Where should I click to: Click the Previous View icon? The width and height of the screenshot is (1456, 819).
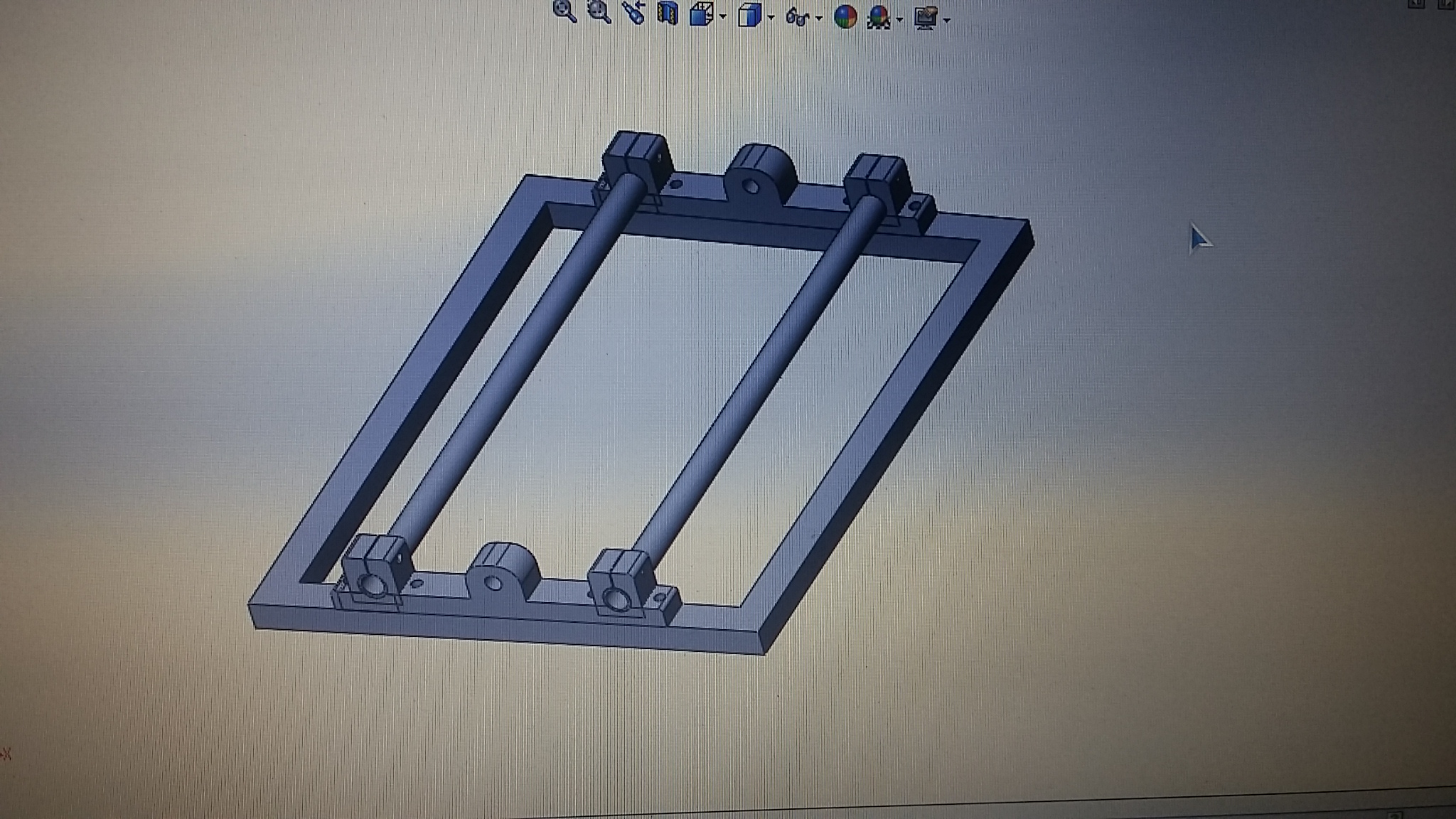point(633,13)
